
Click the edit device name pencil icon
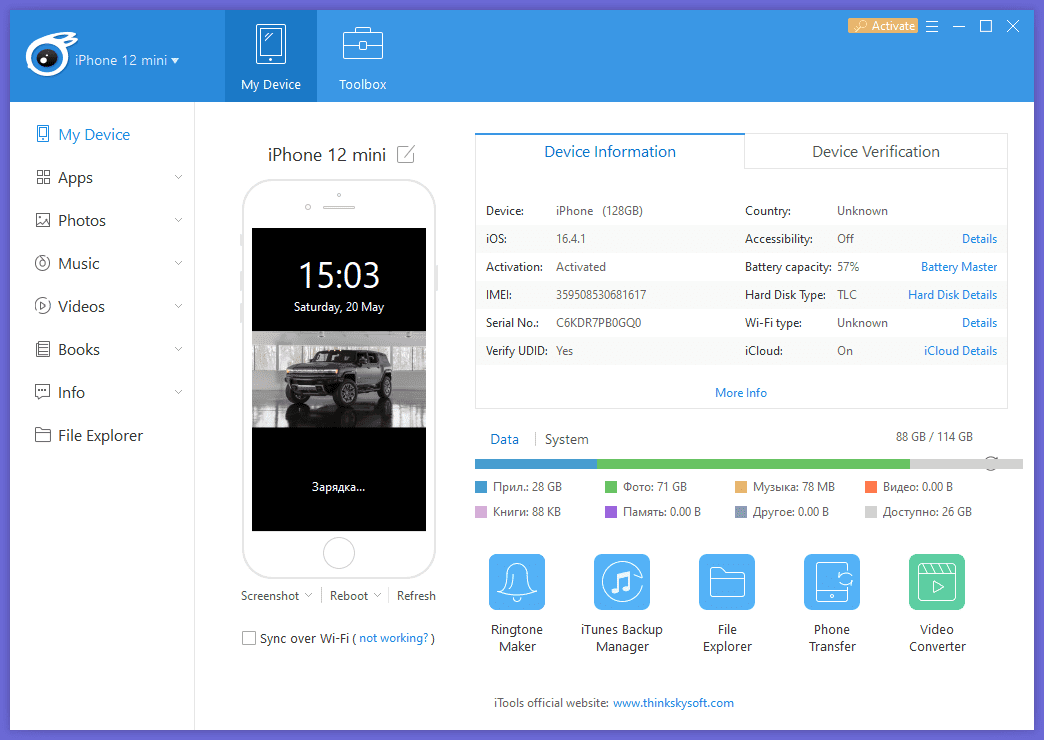coord(405,154)
